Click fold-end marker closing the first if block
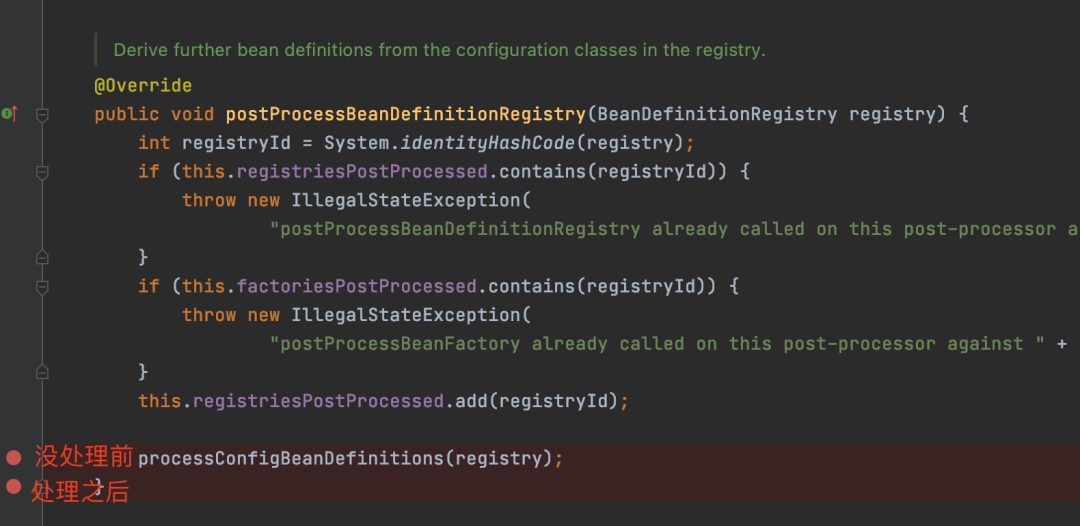1080x526 pixels. pos(42,257)
